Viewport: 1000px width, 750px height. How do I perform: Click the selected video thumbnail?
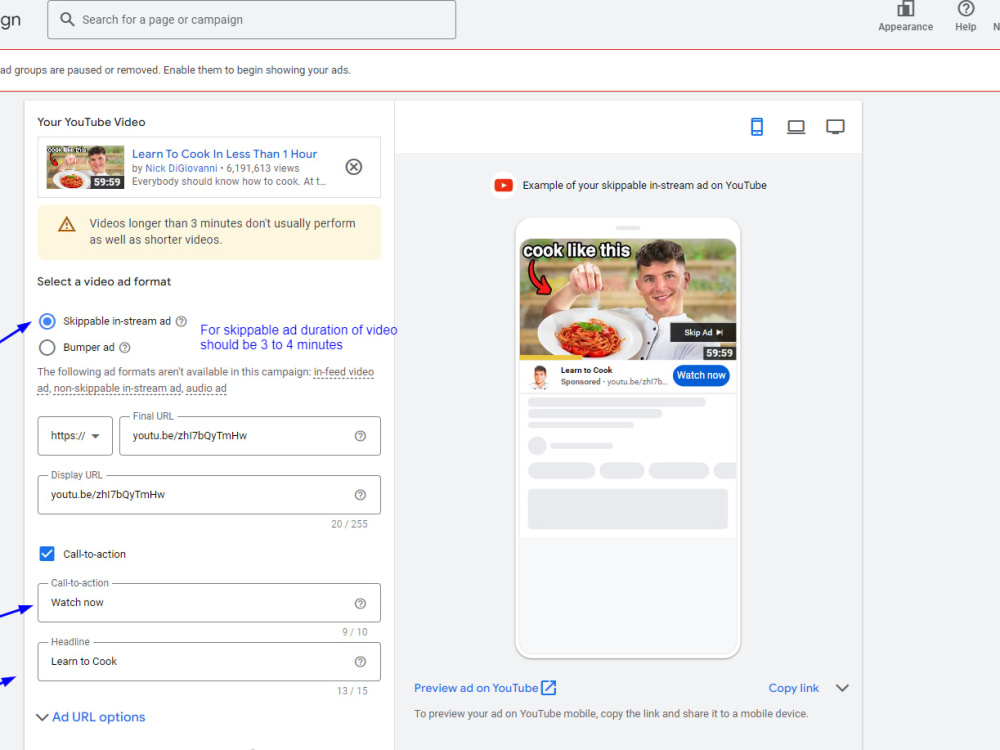[x=85, y=167]
